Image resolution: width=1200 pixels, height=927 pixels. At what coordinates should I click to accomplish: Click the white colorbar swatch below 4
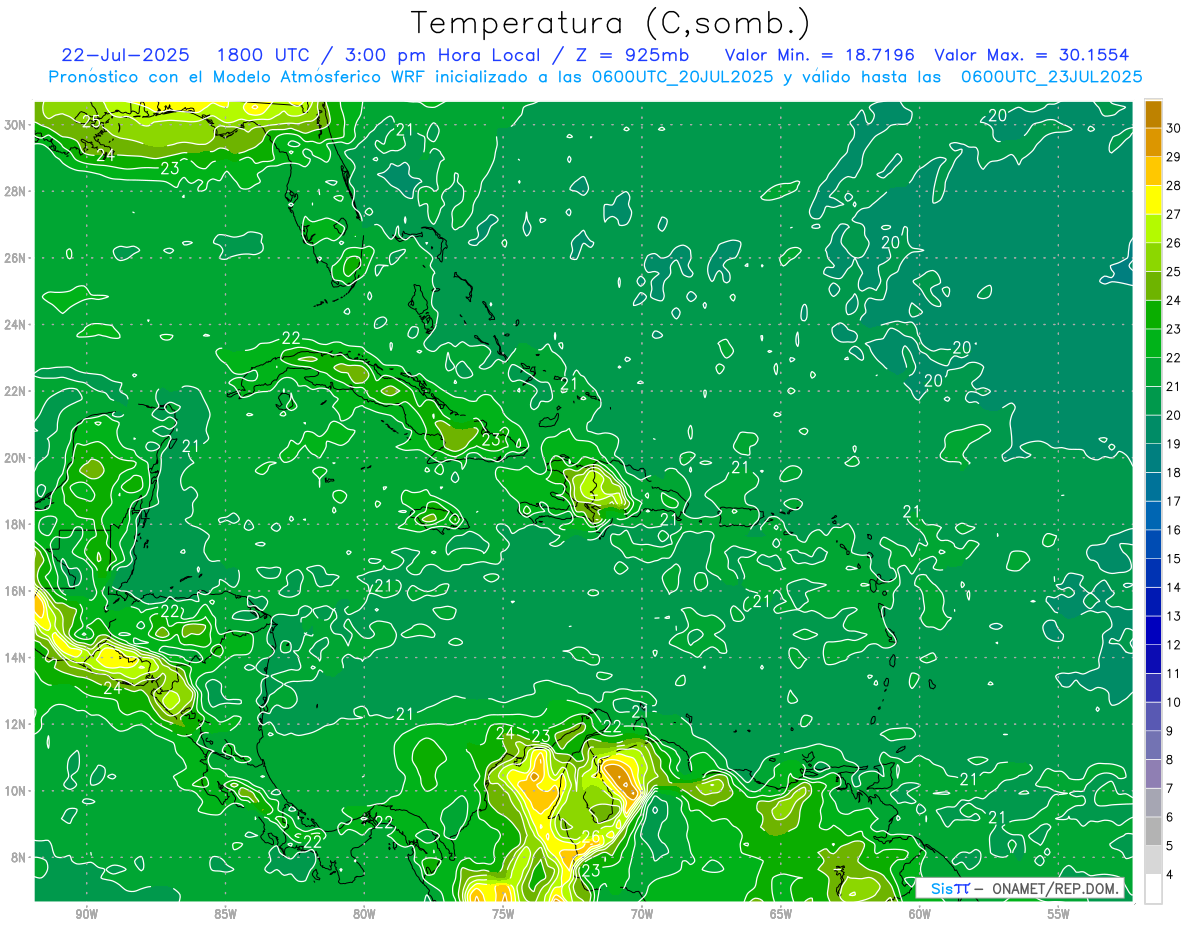pyautogui.click(x=1153, y=889)
